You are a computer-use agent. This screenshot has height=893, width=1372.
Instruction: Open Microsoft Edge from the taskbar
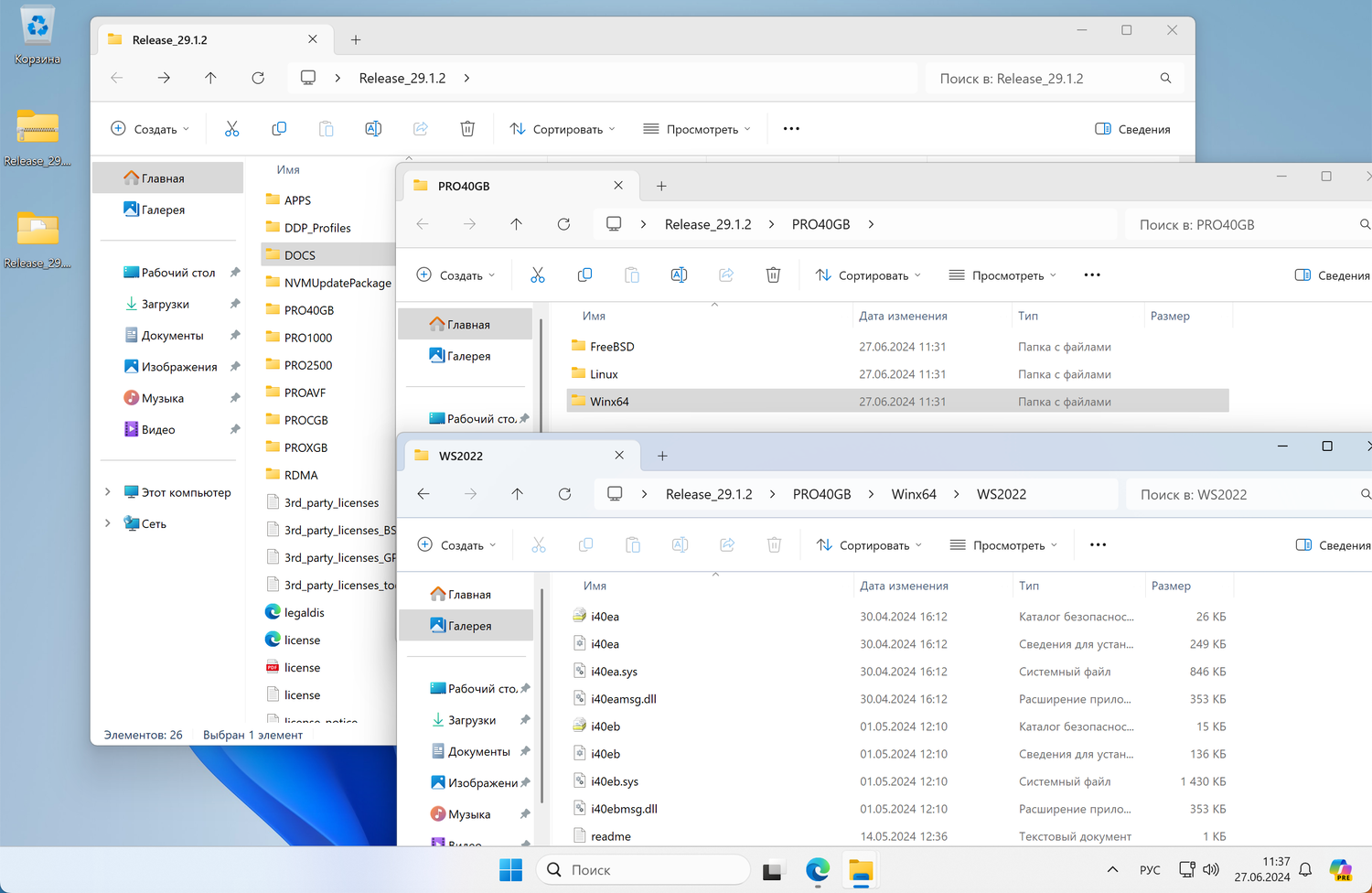817,870
